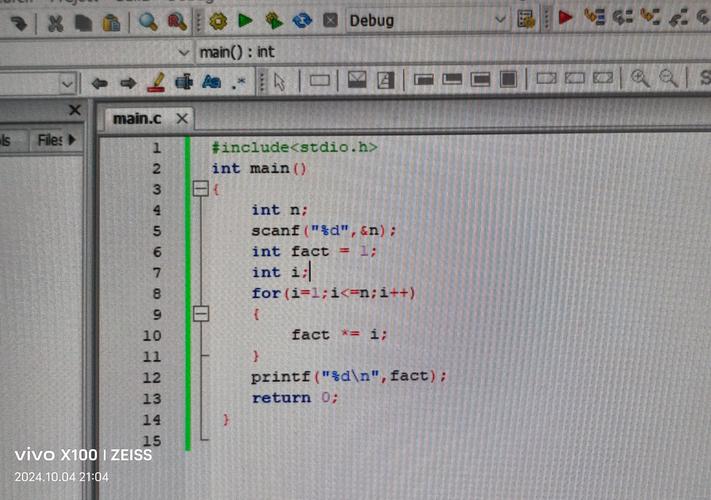Click the empty rectangle block icon
Screen dimensions: 711x500
[320, 81]
